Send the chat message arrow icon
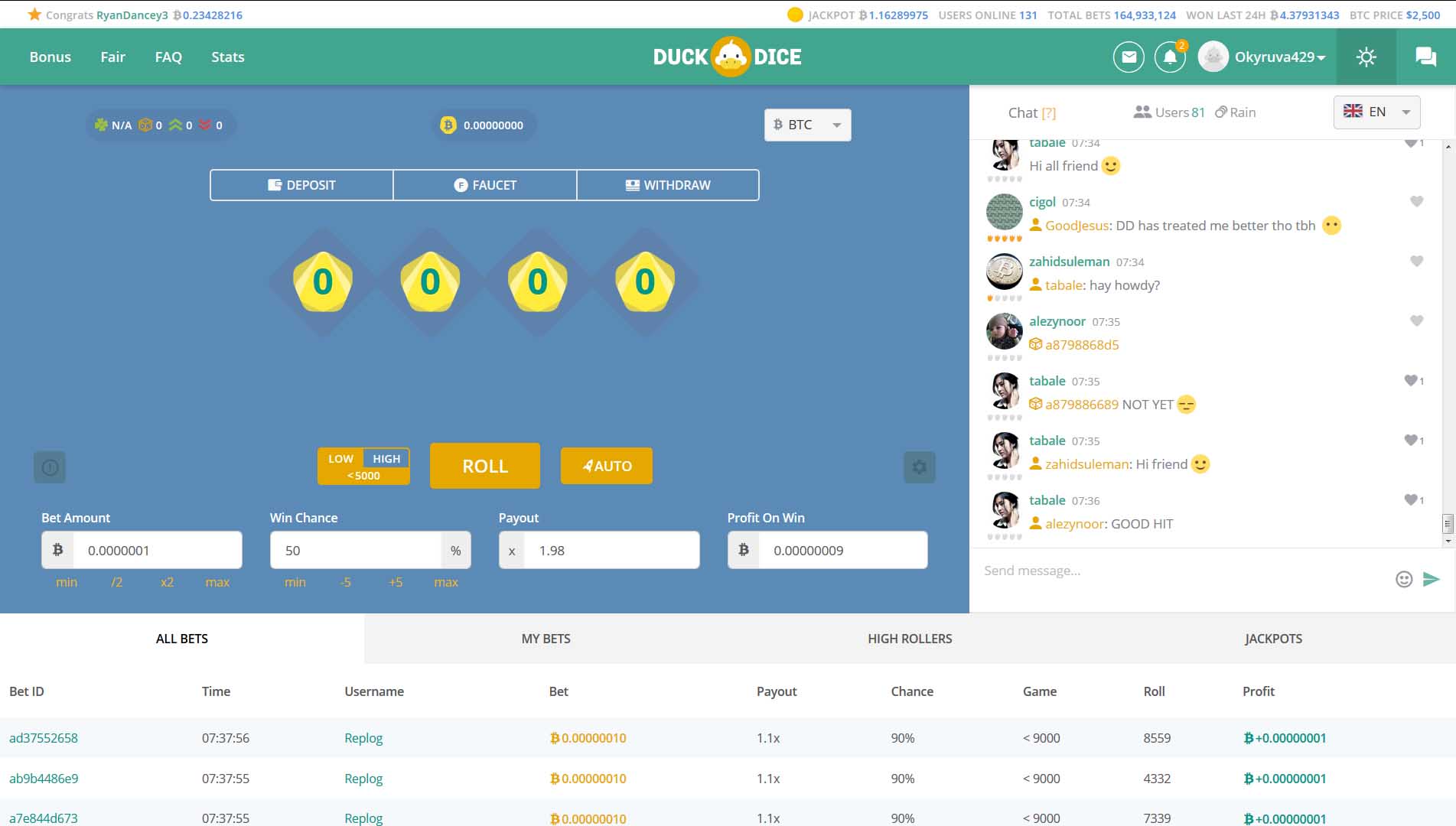Screen dimensions: 1456x826 pos(1431,579)
